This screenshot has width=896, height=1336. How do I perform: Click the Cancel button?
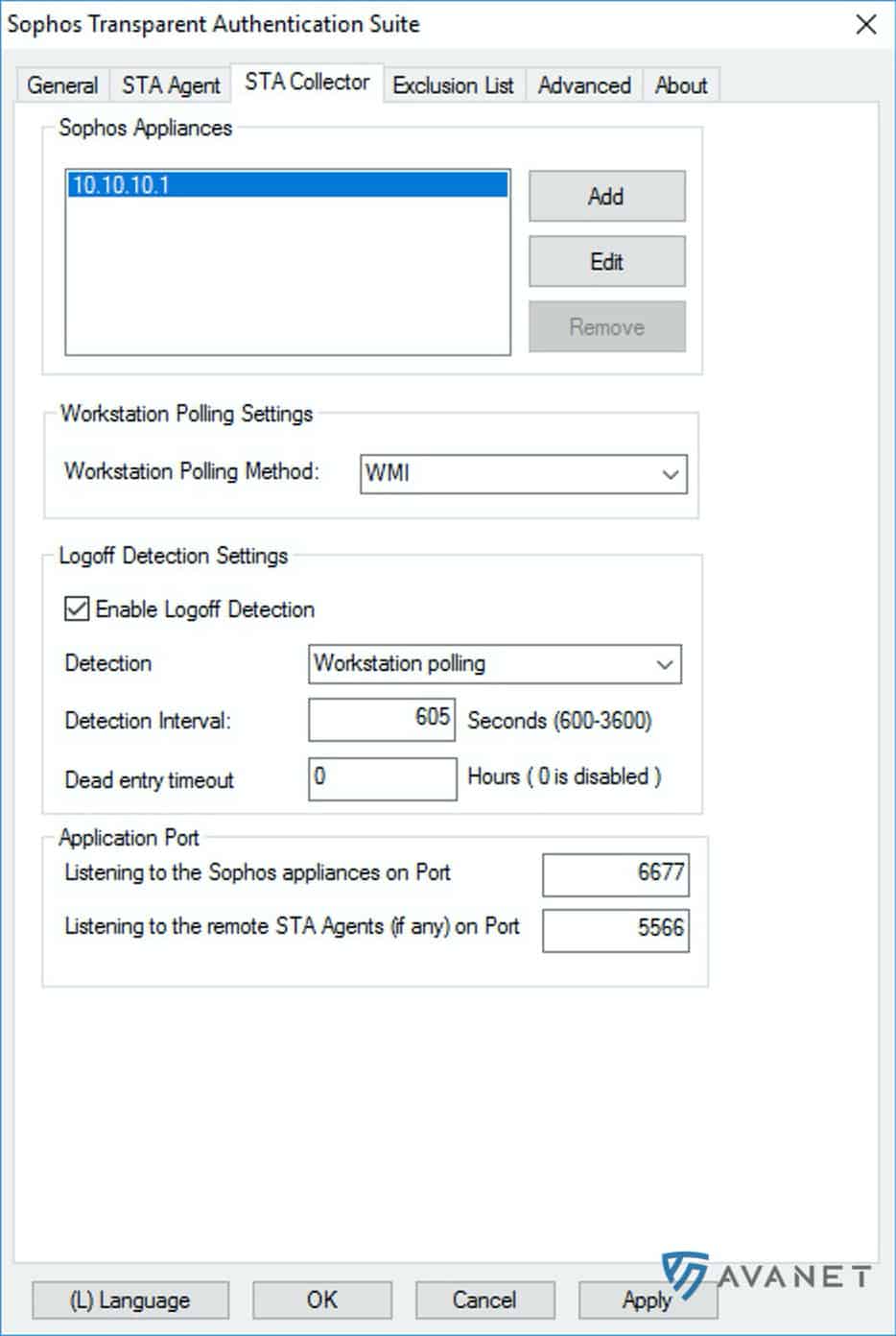tap(484, 1300)
